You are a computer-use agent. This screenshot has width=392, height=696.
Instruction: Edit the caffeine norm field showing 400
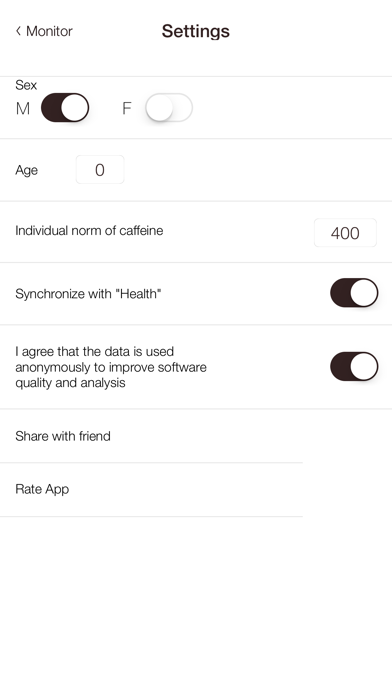click(x=345, y=233)
